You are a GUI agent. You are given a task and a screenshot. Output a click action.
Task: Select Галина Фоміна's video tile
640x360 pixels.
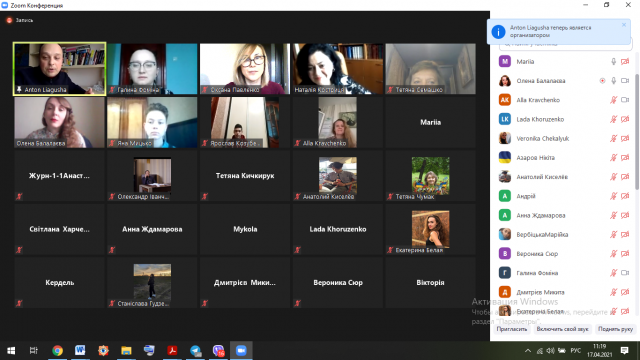[152, 69]
